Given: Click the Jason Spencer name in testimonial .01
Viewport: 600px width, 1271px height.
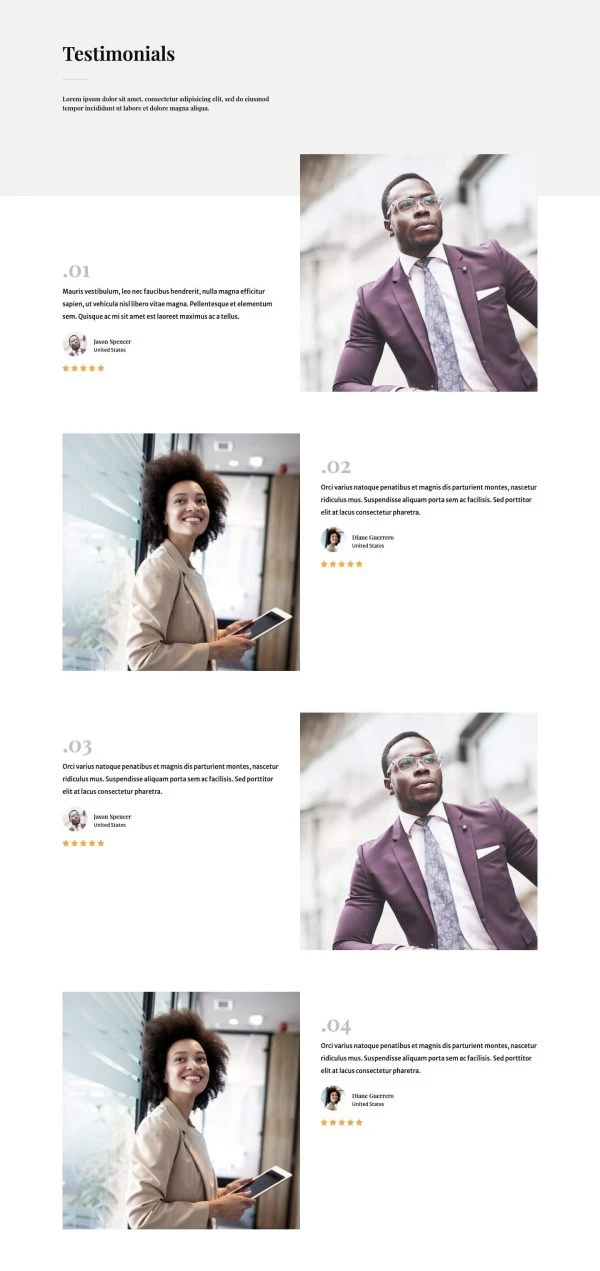Looking at the screenshot, I should pyautogui.click(x=112, y=341).
